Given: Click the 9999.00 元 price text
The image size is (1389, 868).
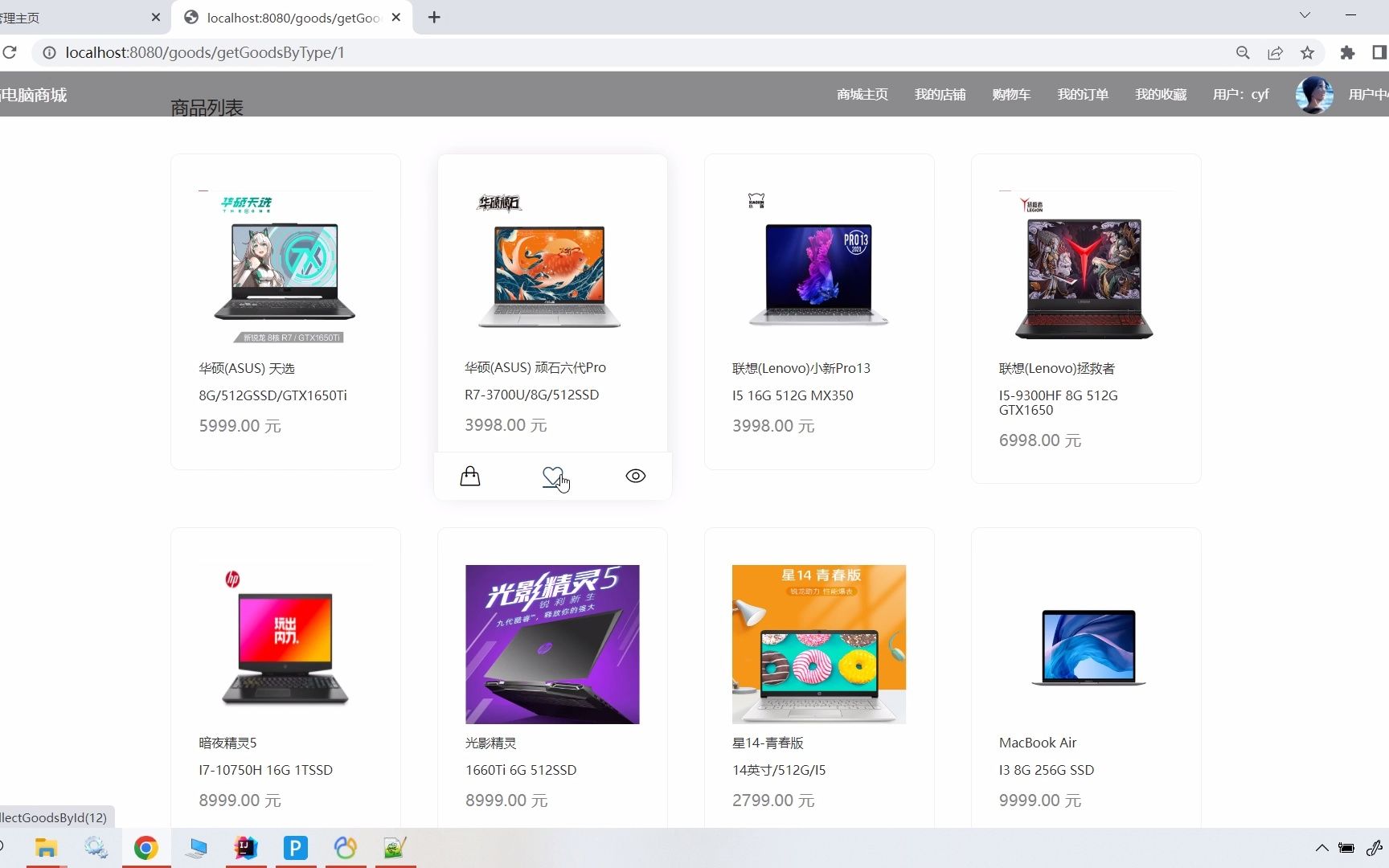Looking at the screenshot, I should [1040, 800].
